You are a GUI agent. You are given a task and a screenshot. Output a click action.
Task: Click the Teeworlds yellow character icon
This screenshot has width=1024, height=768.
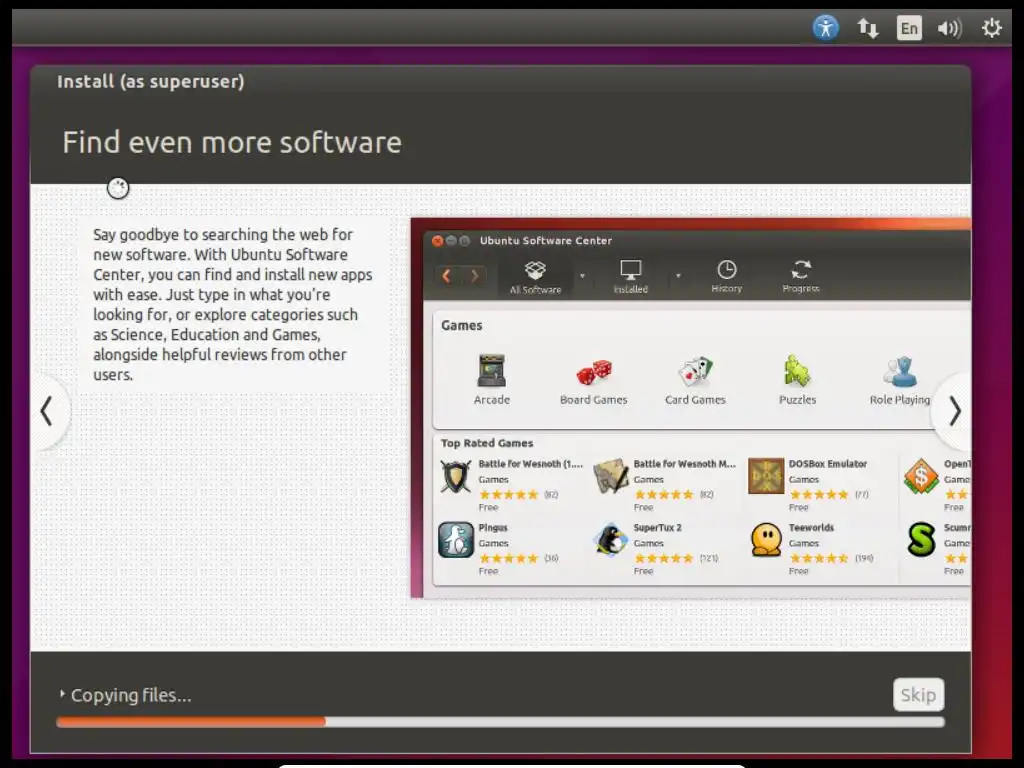point(766,540)
